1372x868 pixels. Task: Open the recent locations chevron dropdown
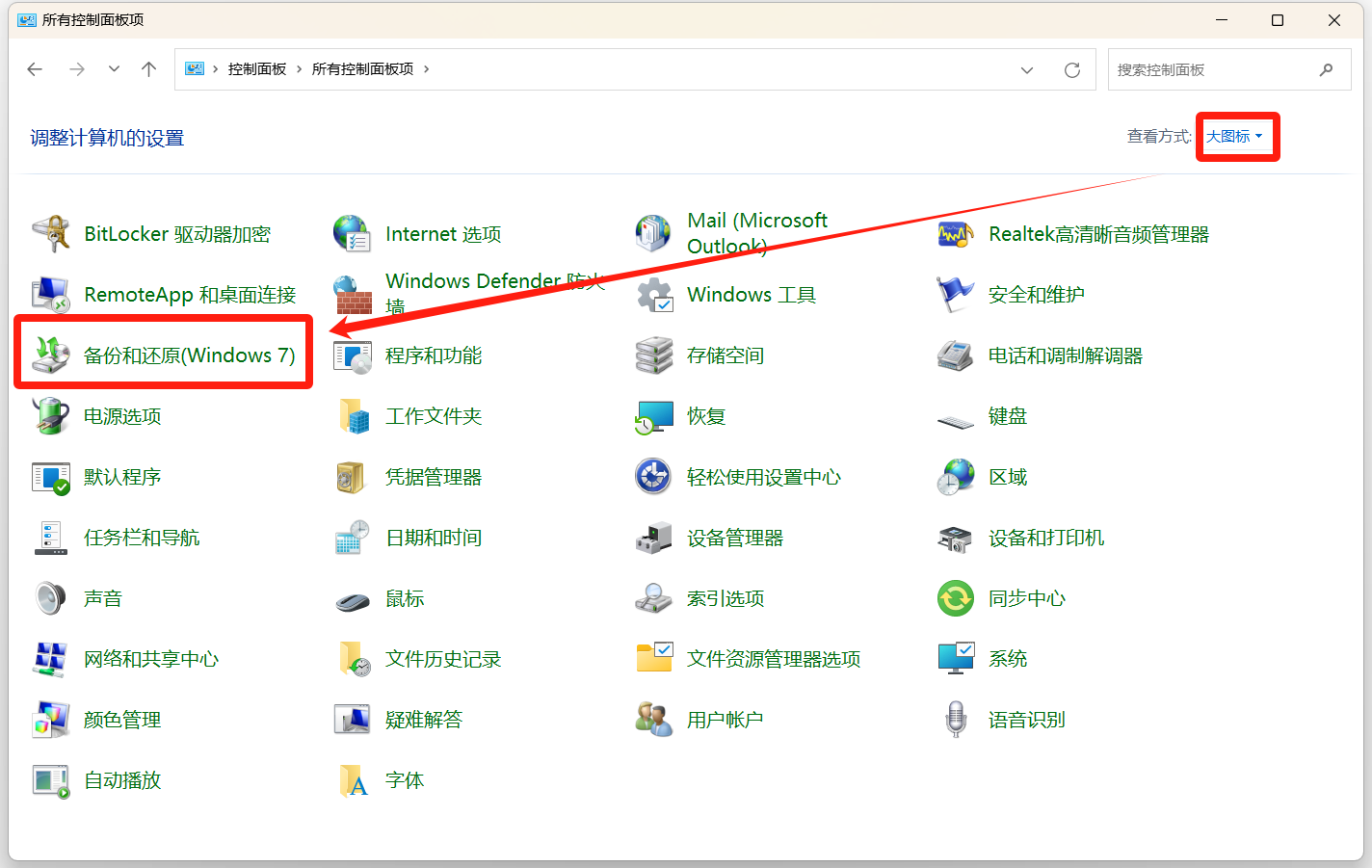click(x=114, y=69)
